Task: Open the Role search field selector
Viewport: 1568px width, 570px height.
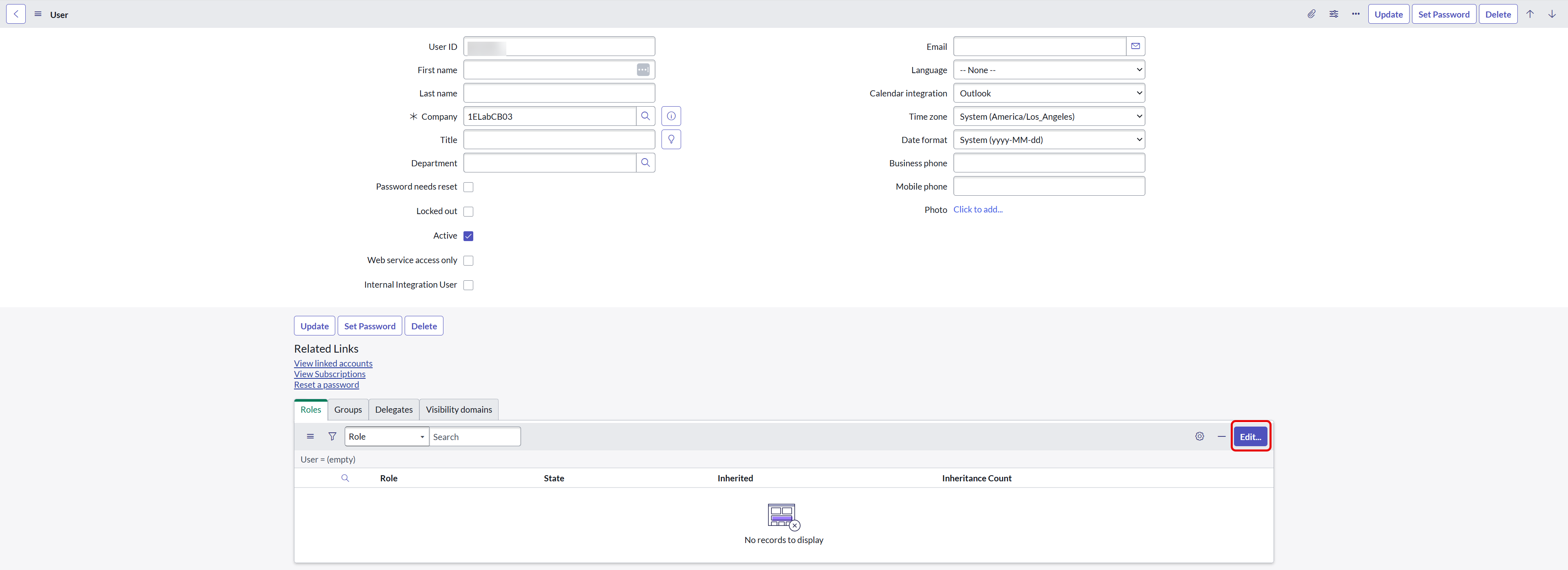Action: coord(387,437)
